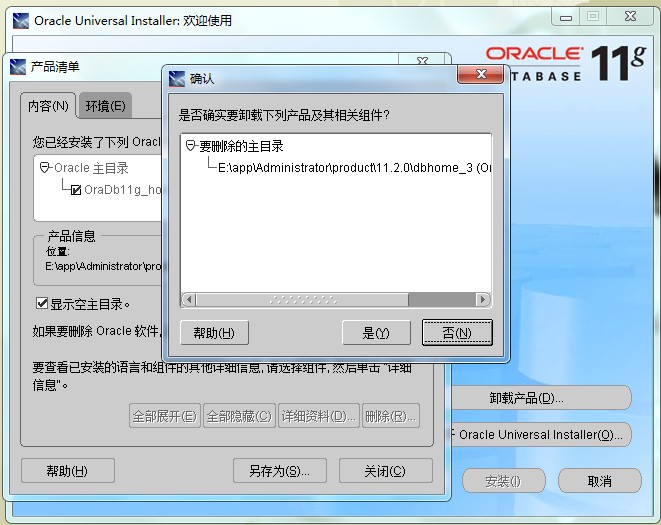Screen dimensions: 661x525
Task: Uncheck the 显示空主目录 checkbox
Action: click(42, 303)
